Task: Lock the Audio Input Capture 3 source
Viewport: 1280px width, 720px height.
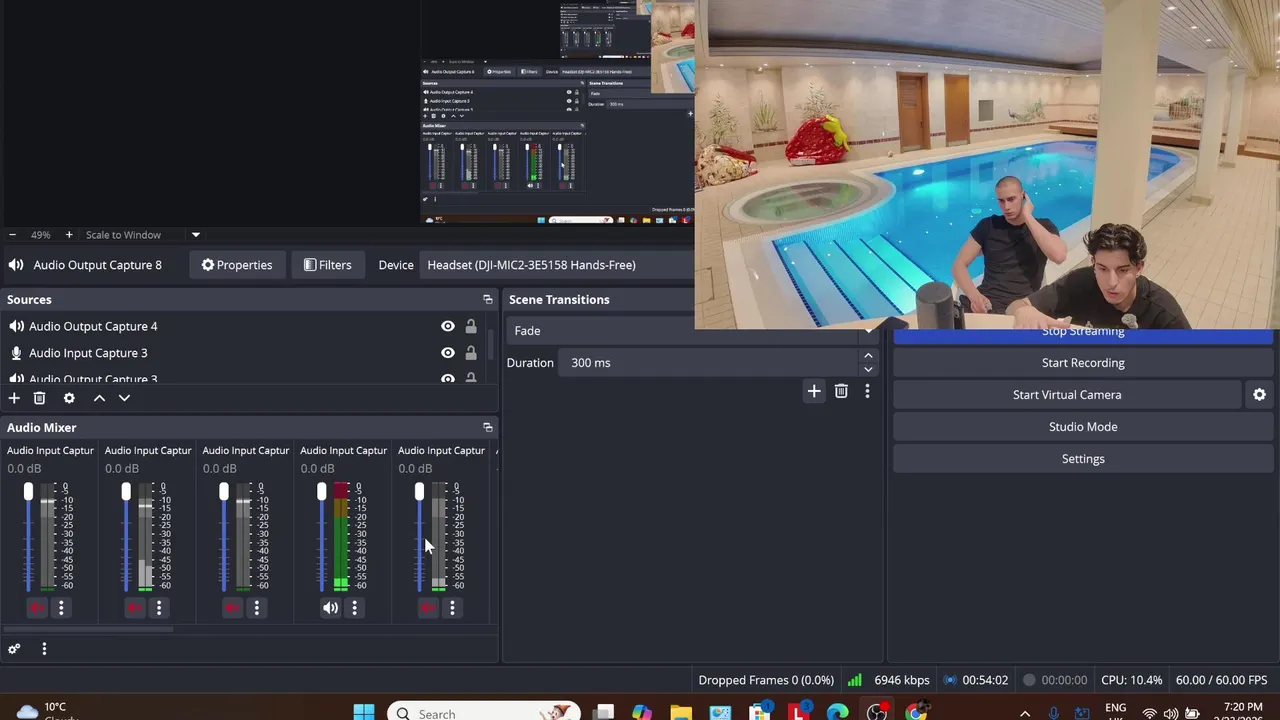Action: (x=471, y=353)
